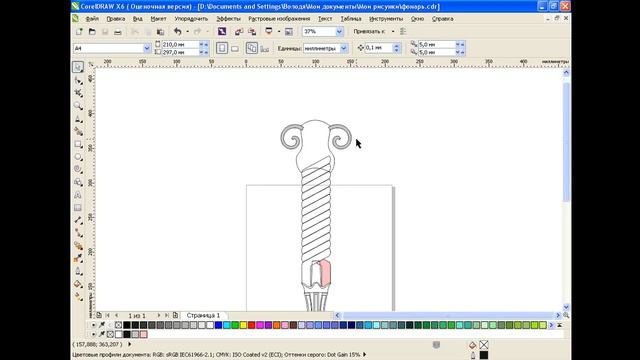Viewport: 640px width, 360px height.
Task: Open the application launcher dropdown arrow
Action: [x=279, y=31]
